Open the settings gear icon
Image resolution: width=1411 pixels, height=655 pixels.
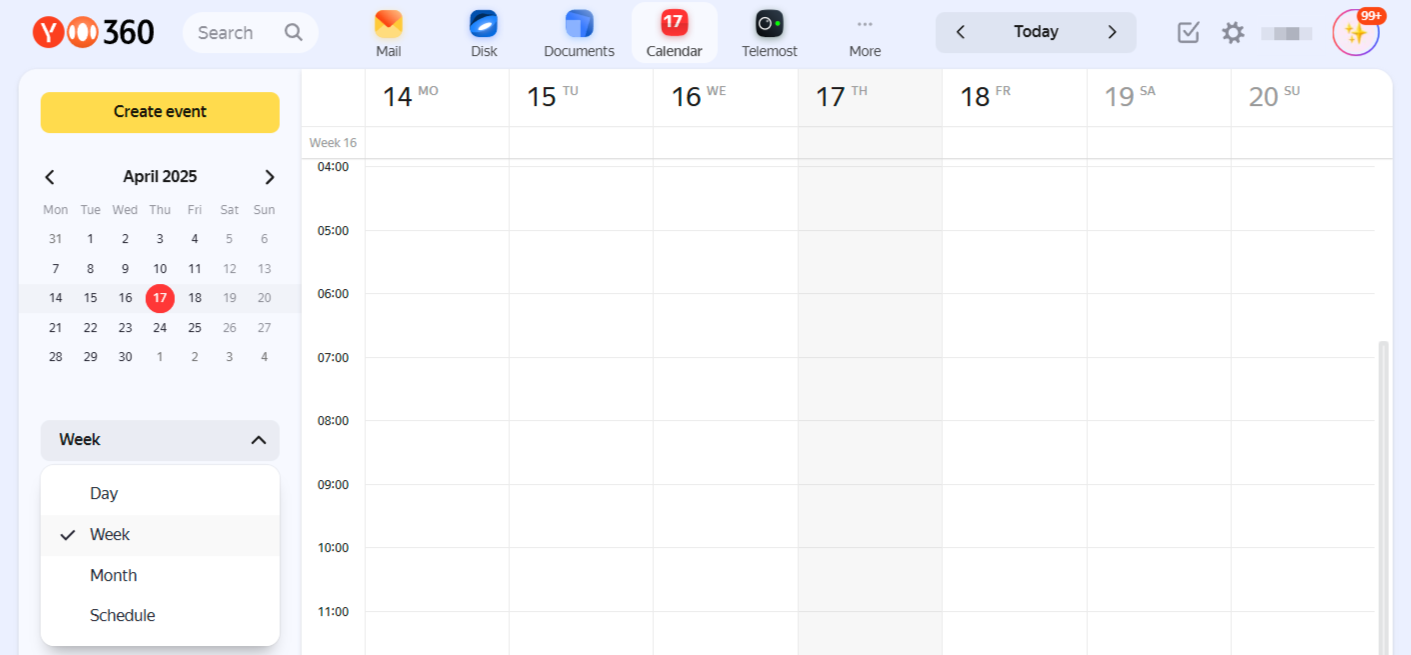click(x=1233, y=33)
